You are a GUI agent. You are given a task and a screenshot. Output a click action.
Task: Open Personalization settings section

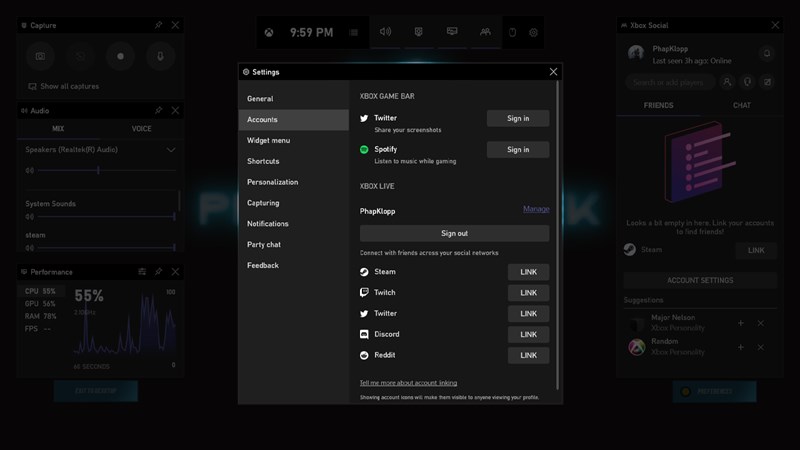pos(293,182)
